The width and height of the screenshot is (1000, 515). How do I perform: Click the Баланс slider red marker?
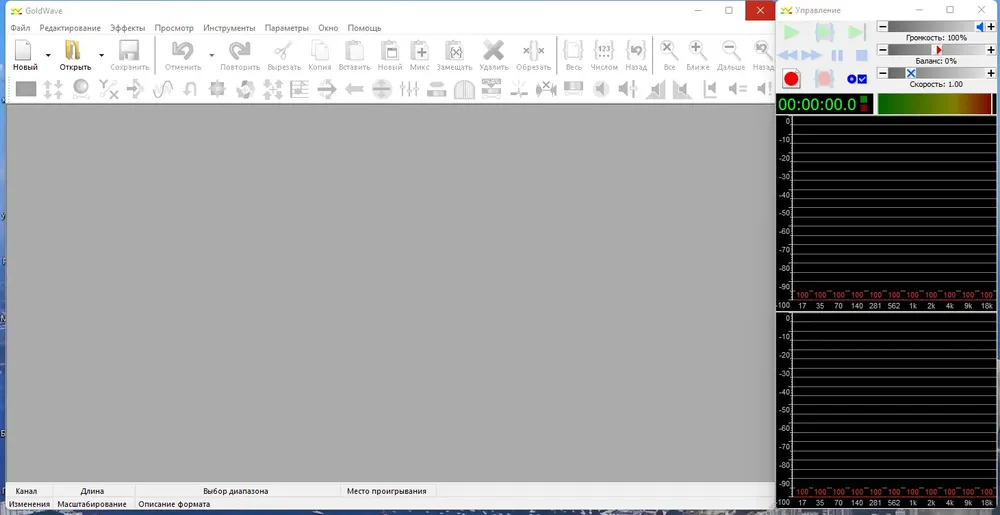coord(938,50)
